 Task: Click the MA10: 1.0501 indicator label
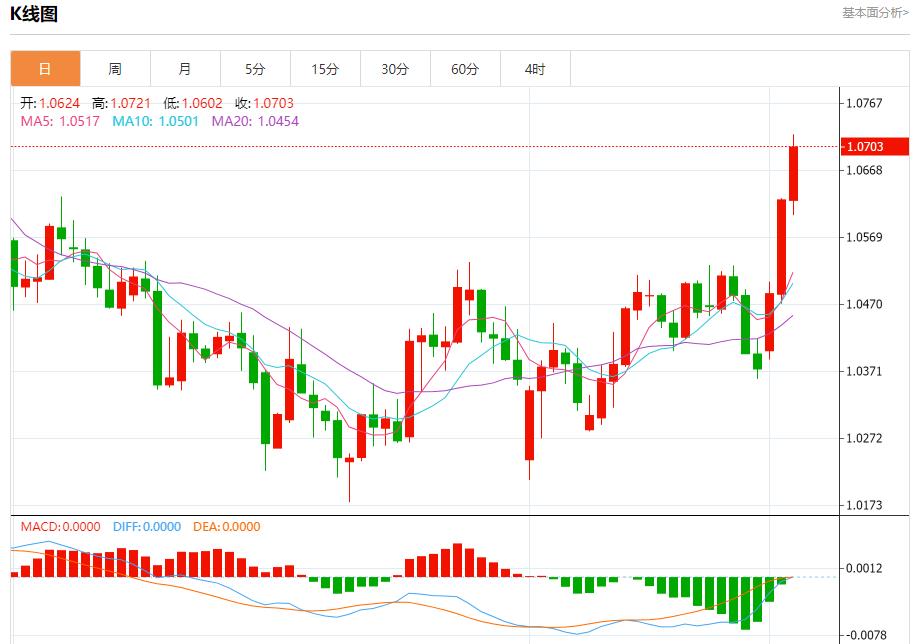point(155,121)
